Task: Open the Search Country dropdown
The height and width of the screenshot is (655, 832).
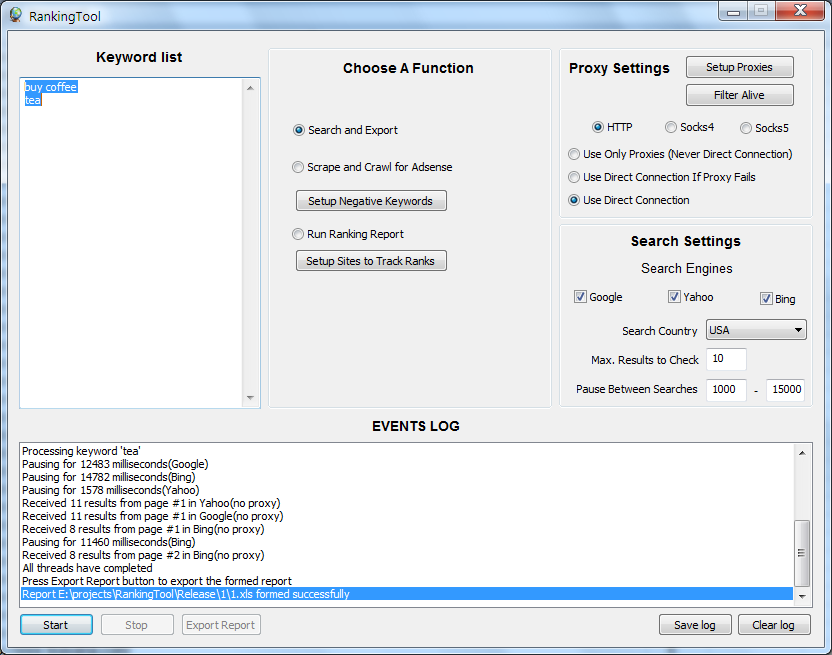Action: 756,330
